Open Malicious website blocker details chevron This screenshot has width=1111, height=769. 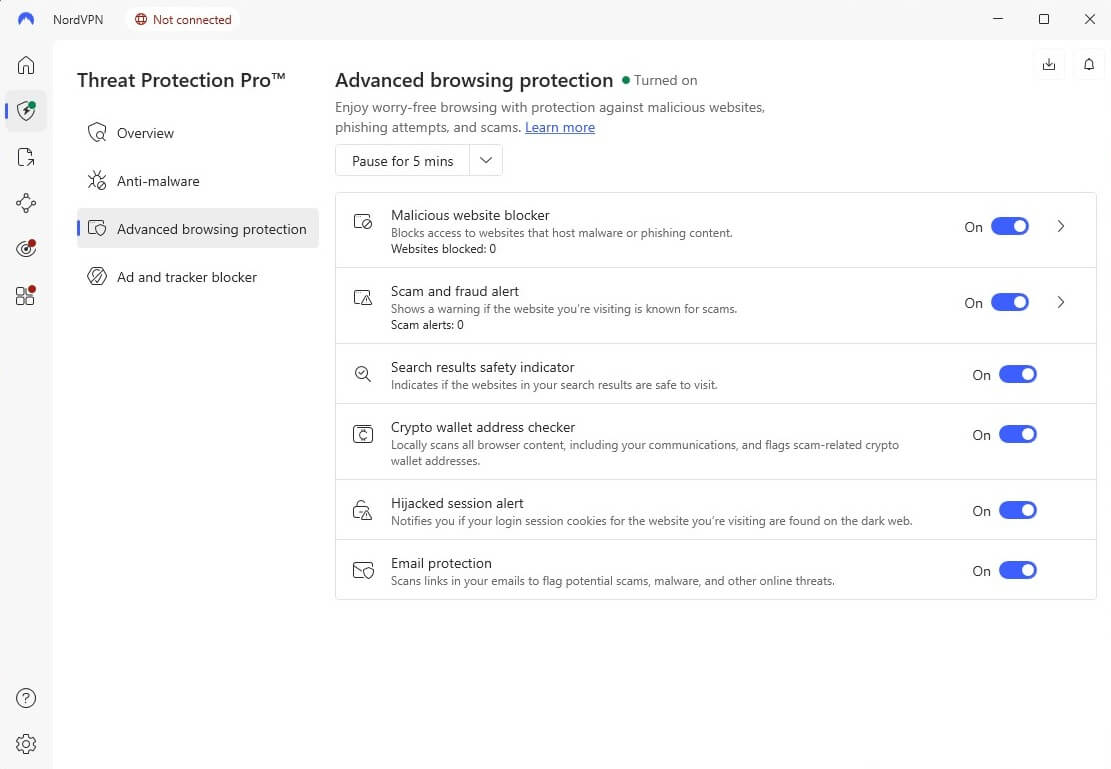point(1061,227)
